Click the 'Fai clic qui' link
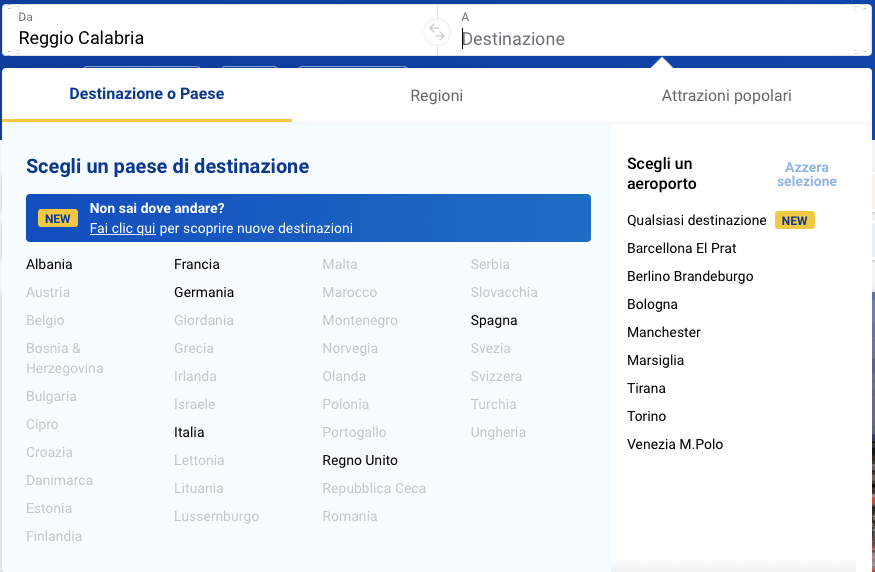Screen dimensions: 875x572 click(x=122, y=228)
